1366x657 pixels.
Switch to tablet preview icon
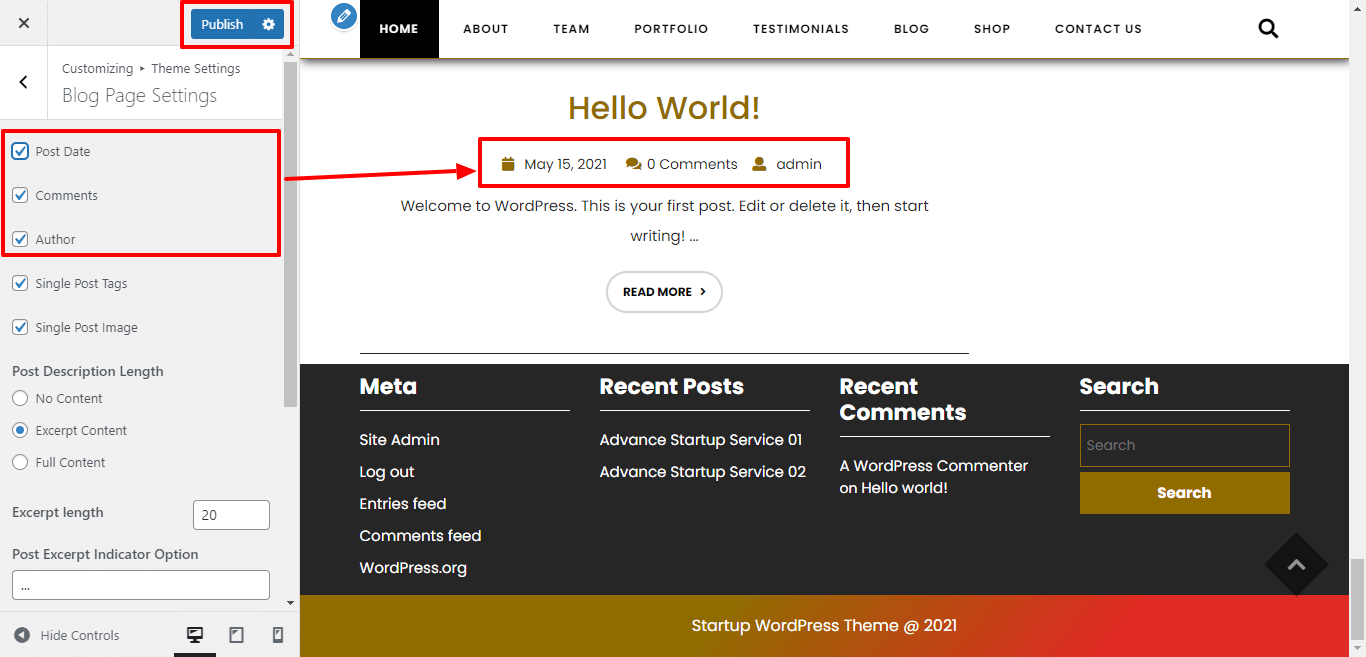point(237,635)
